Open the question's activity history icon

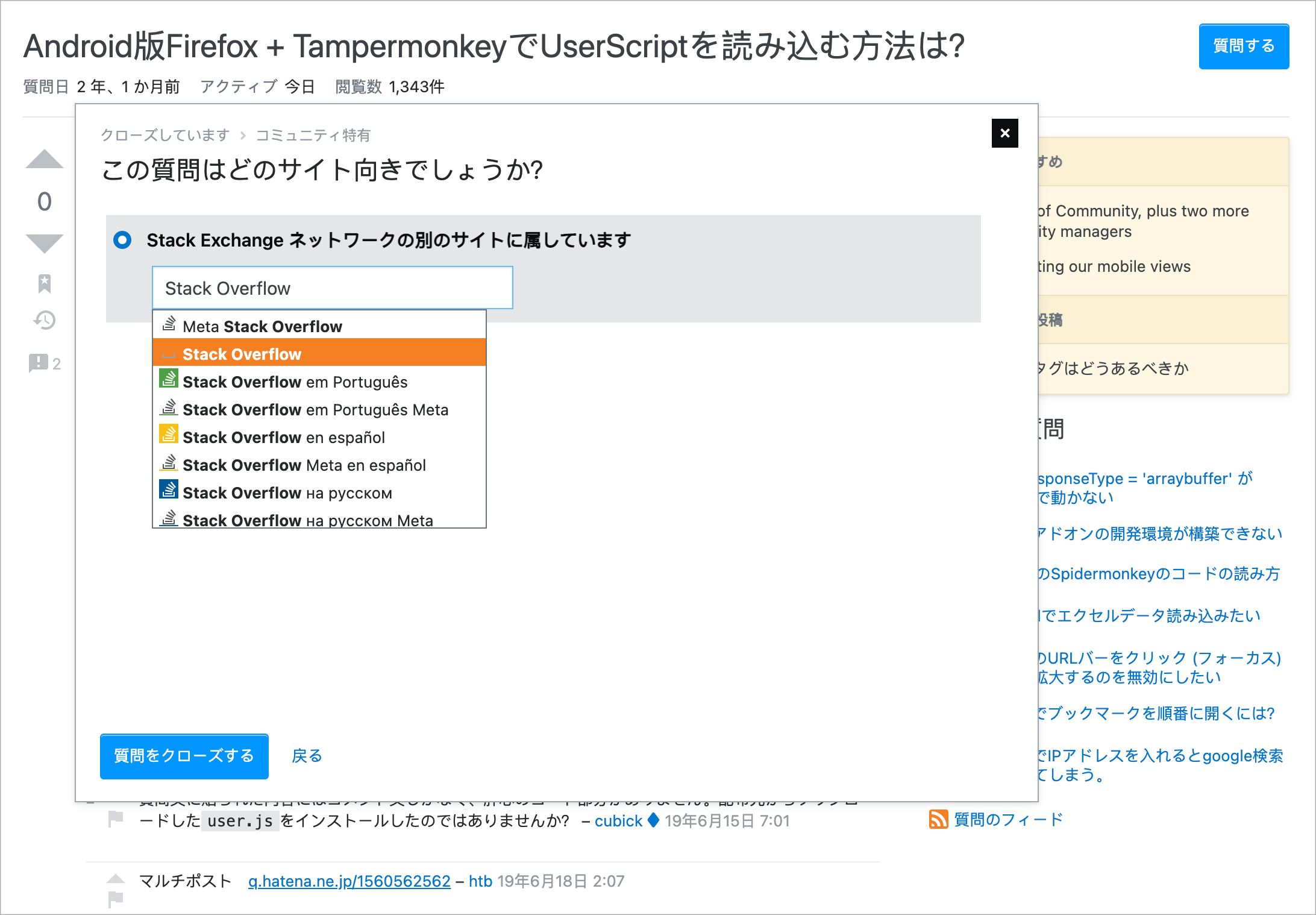pos(45,320)
